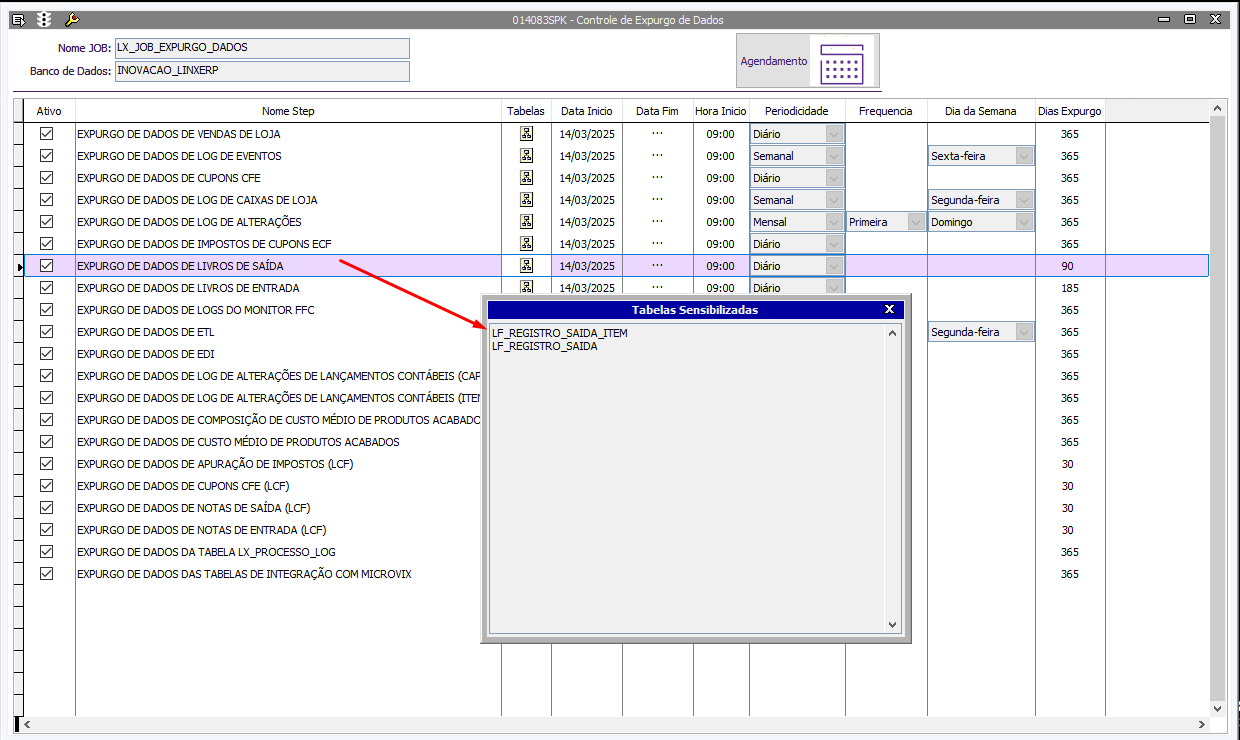Select row EXPURGO DE DADOS DE LOGS DO MONITOR FFC
The height and width of the screenshot is (740, 1240).
(x=196, y=310)
